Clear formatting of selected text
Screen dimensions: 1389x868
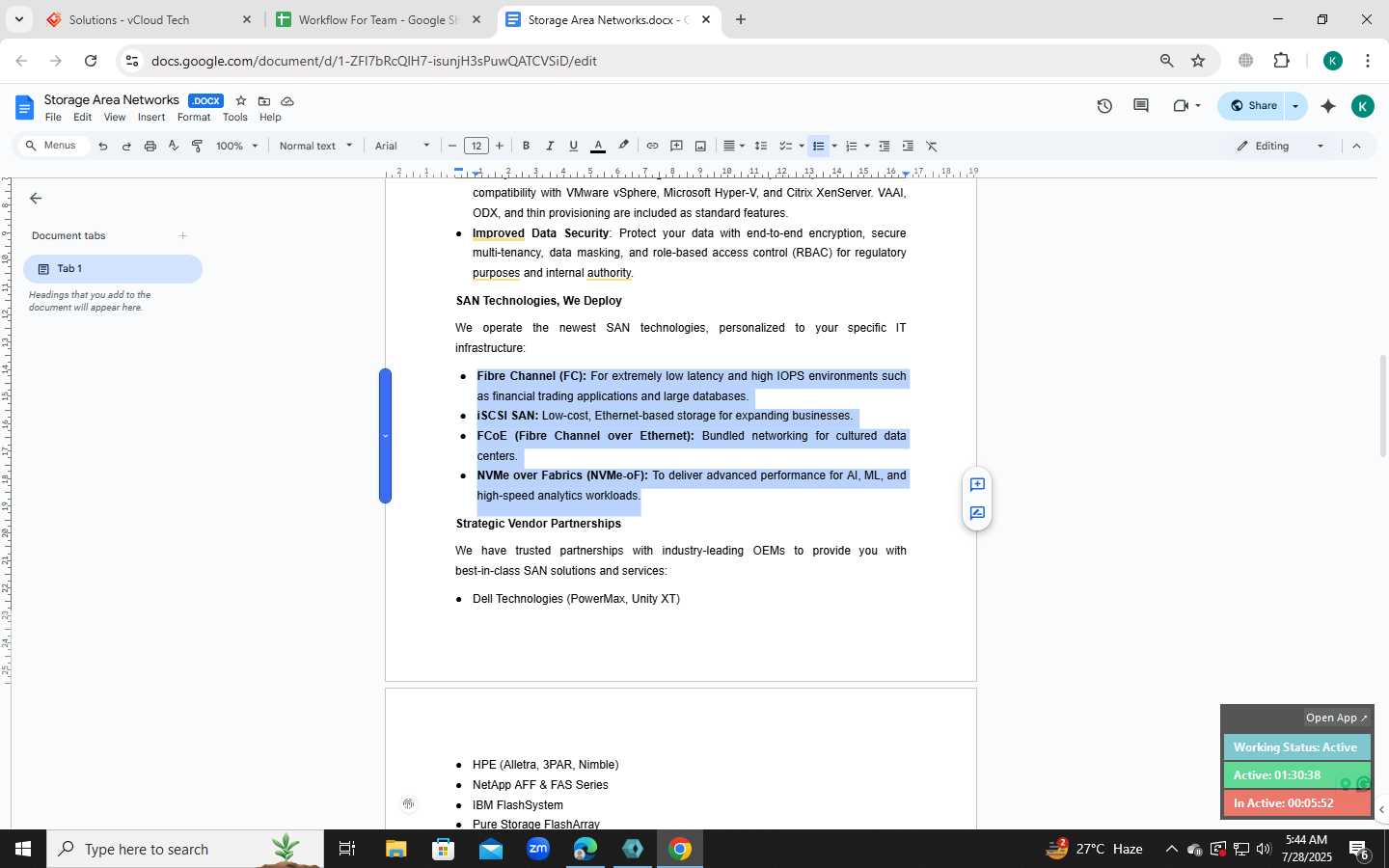[x=932, y=146]
